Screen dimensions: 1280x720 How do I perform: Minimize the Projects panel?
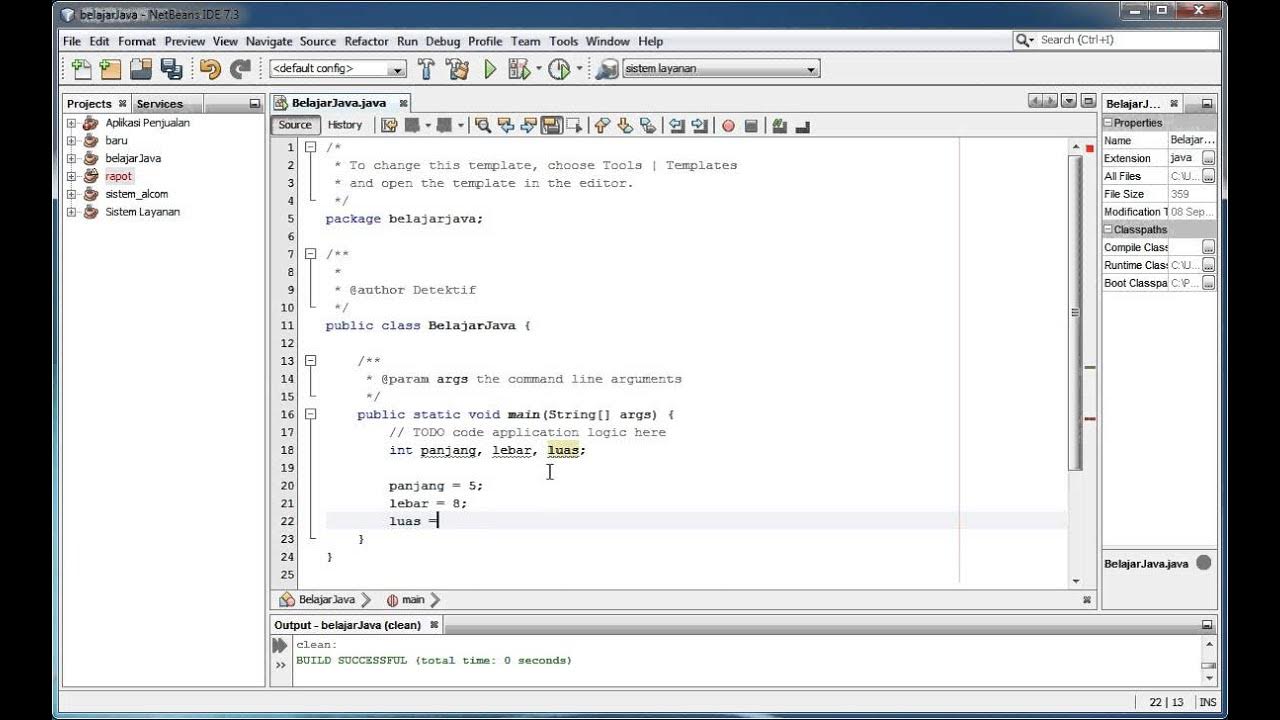pyautogui.click(x=254, y=104)
